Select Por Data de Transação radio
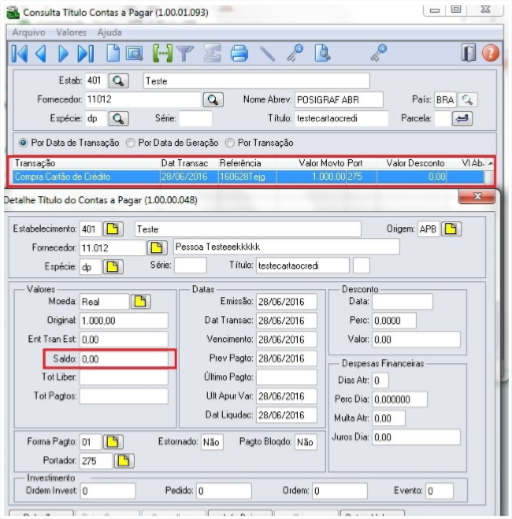 pyautogui.click(x=23, y=143)
